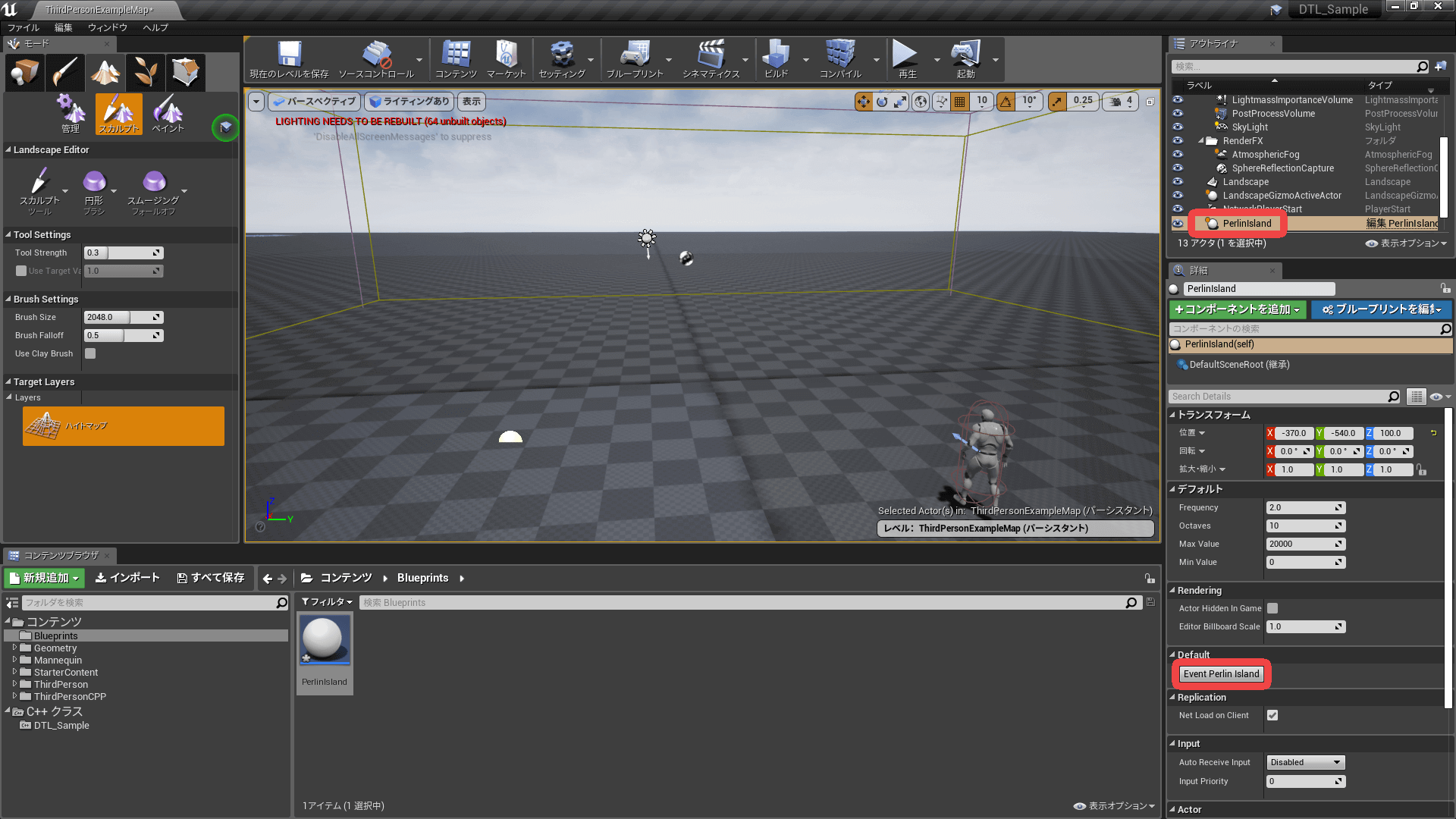Screen dimensions: 1456x819
Task: Toggle visibility eye for PerlinIsland actor
Action: [1178, 224]
